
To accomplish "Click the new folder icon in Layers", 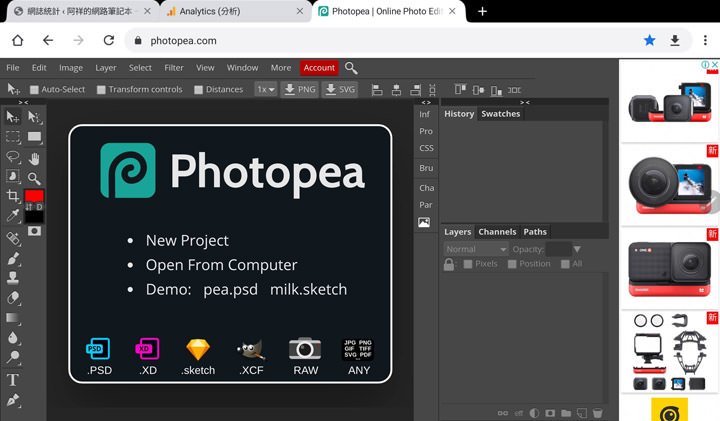I will (566, 413).
